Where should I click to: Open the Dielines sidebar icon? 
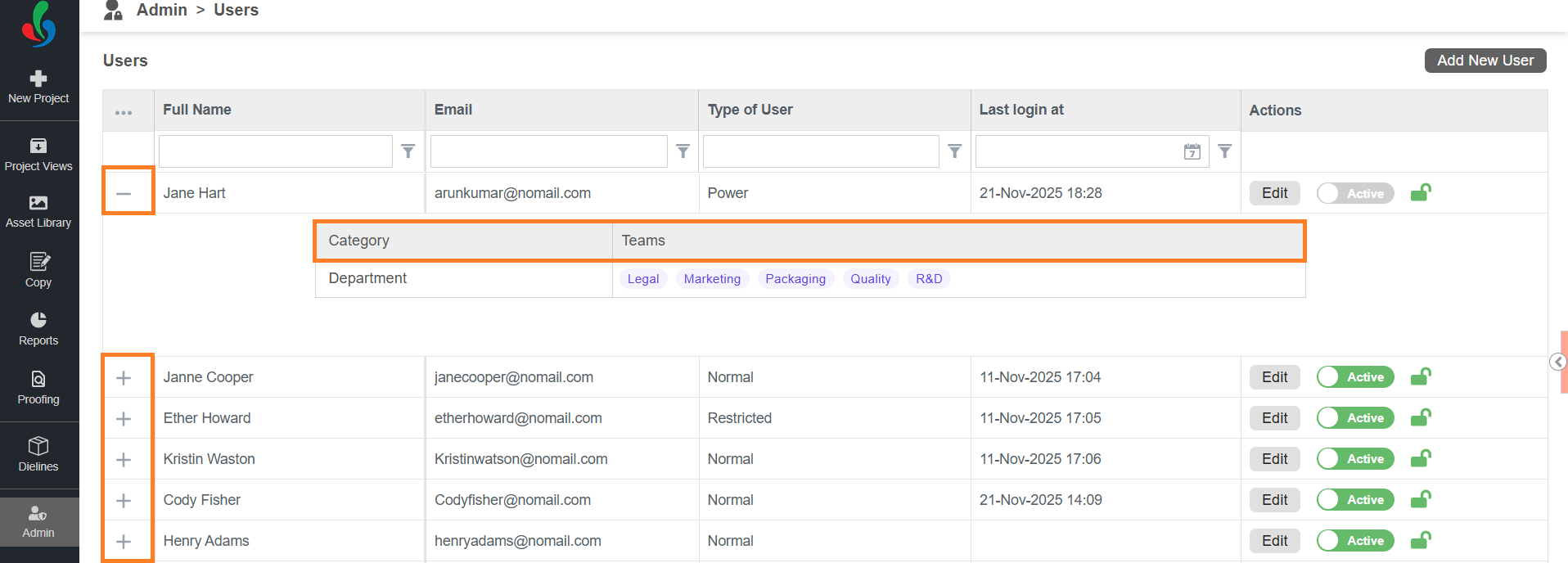coord(38,446)
